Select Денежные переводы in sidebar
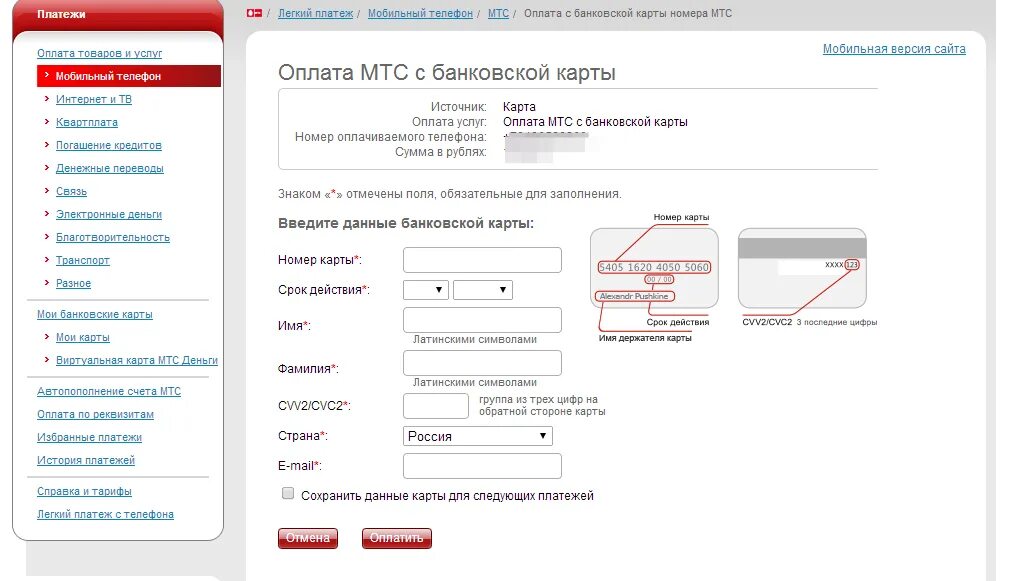The width and height of the screenshot is (1009, 581). click(109, 169)
